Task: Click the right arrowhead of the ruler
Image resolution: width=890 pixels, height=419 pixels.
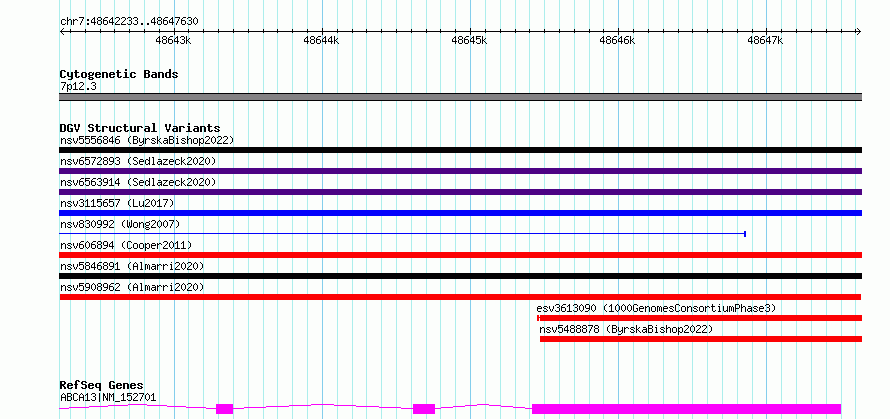Action: coord(859,31)
